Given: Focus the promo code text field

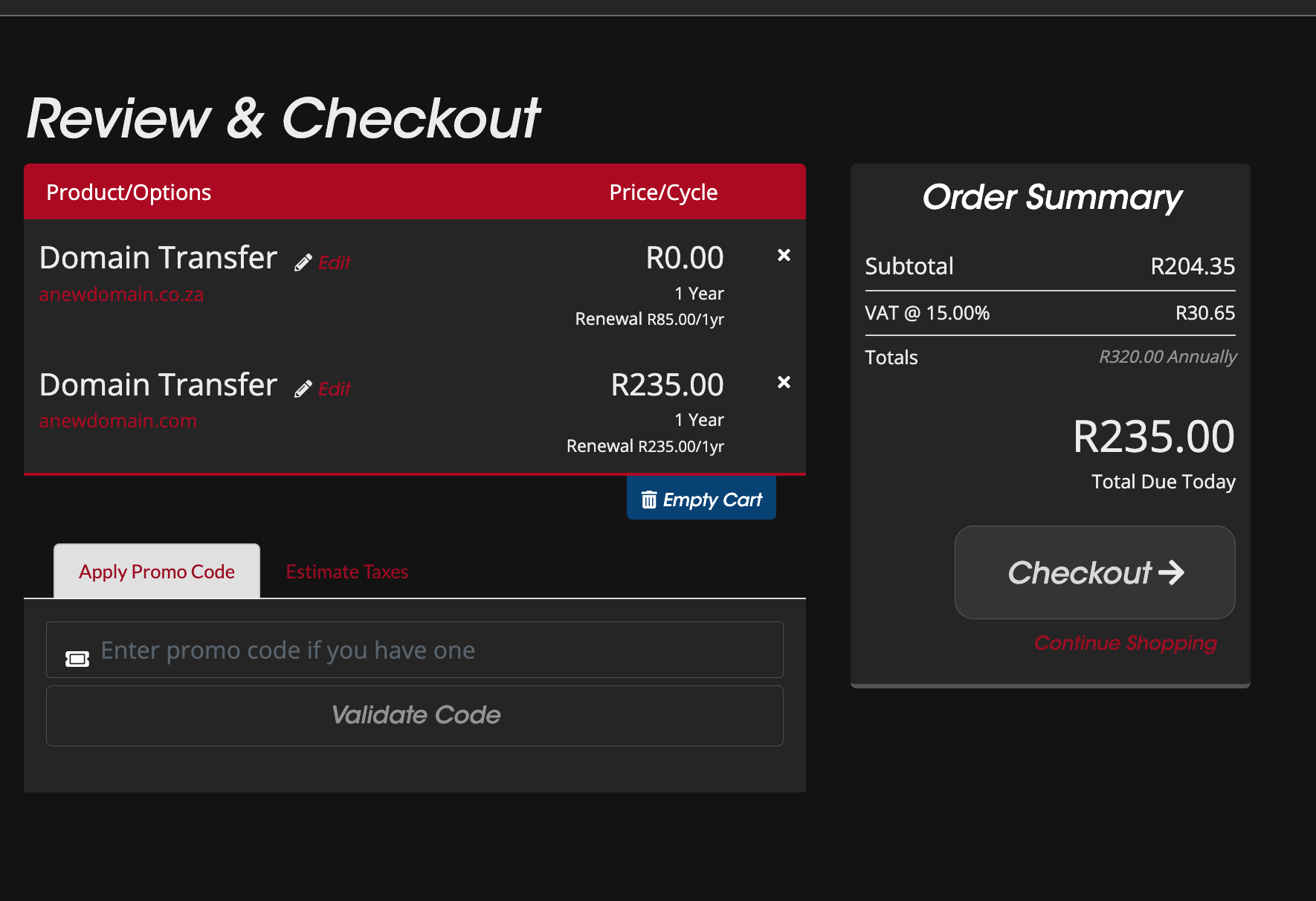Looking at the screenshot, I should 439,650.
